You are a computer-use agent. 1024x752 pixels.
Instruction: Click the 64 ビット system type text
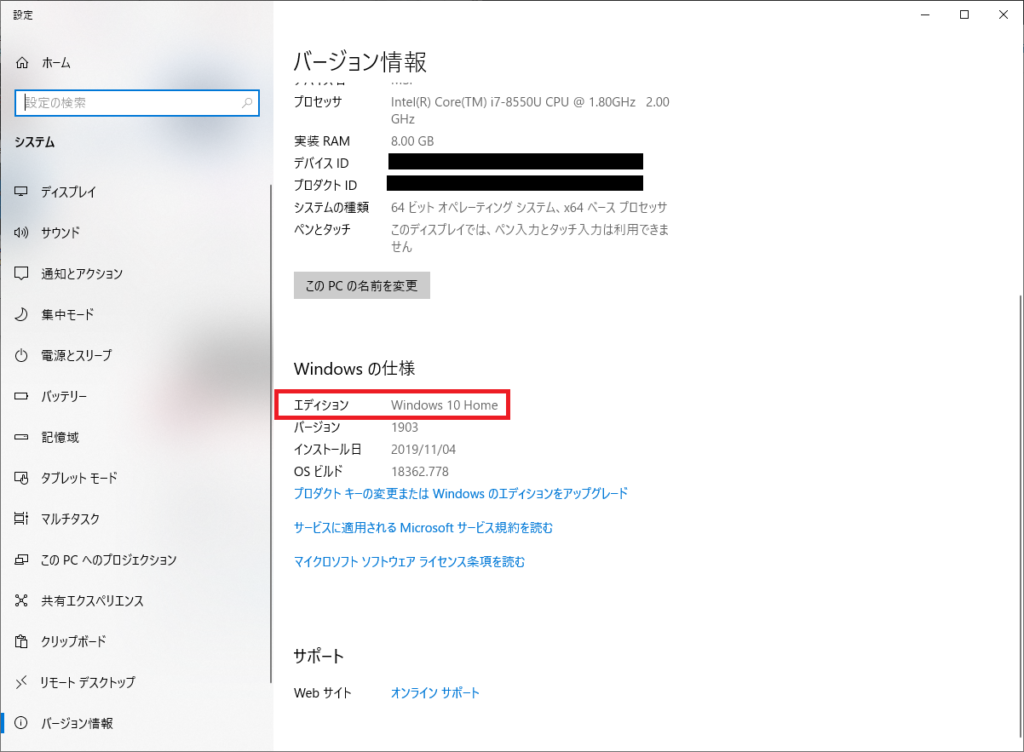(x=529, y=208)
